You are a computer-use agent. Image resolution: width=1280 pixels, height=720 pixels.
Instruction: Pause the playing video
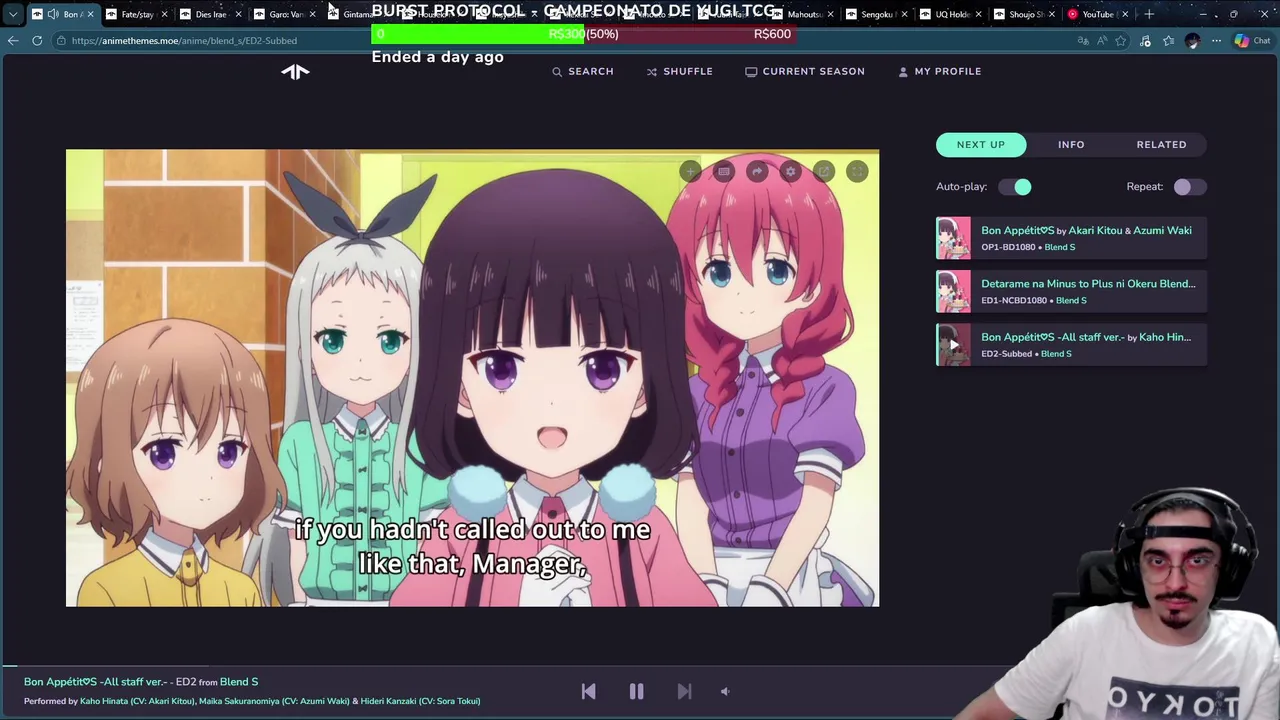click(x=636, y=691)
